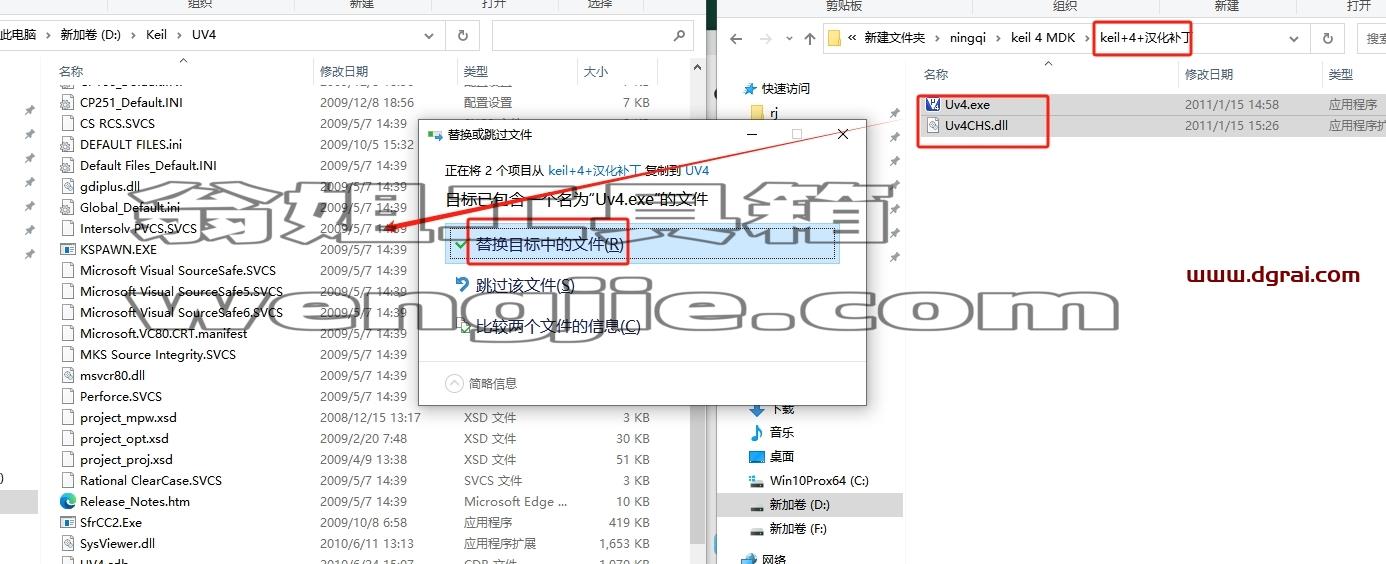Go to 新建文件夹 in right breadcrumb
This screenshot has height=564, width=1386.
click(x=895, y=38)
